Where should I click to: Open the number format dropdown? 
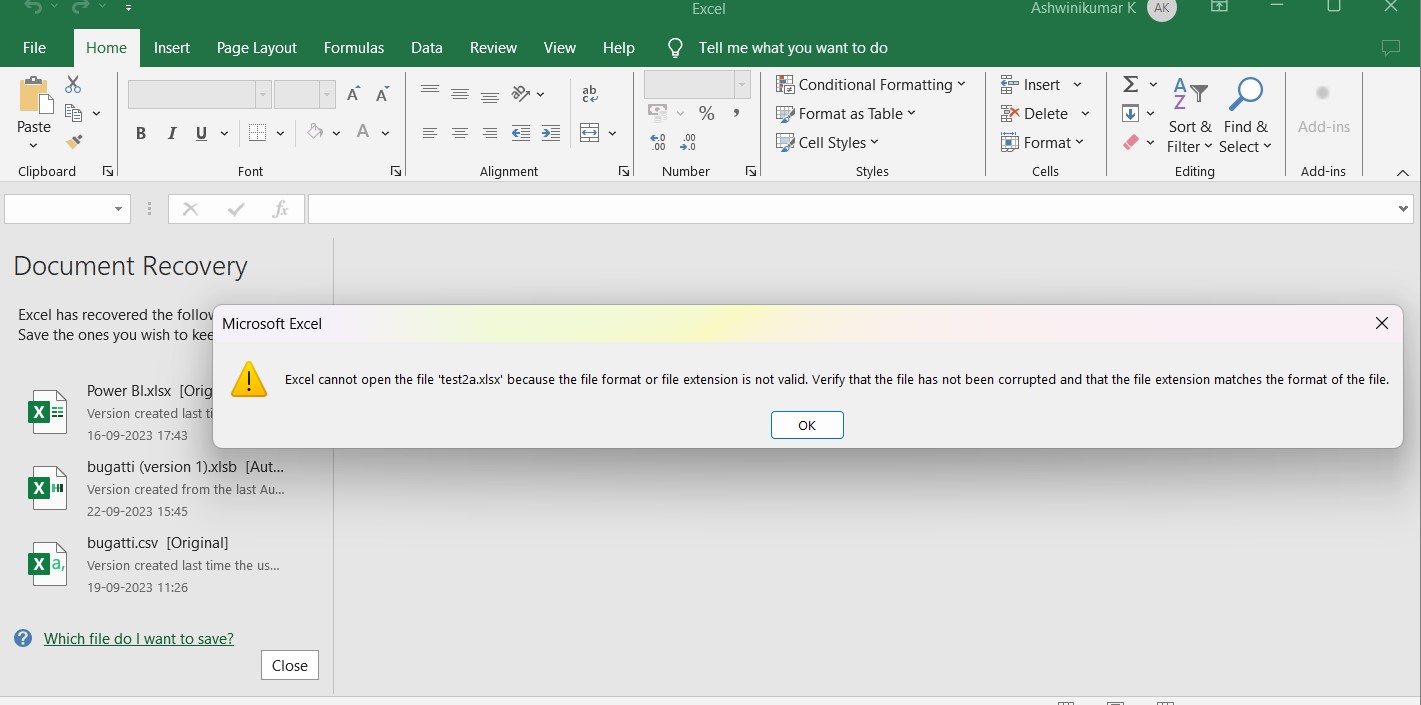pyautogui.click(x=742, y=84)
